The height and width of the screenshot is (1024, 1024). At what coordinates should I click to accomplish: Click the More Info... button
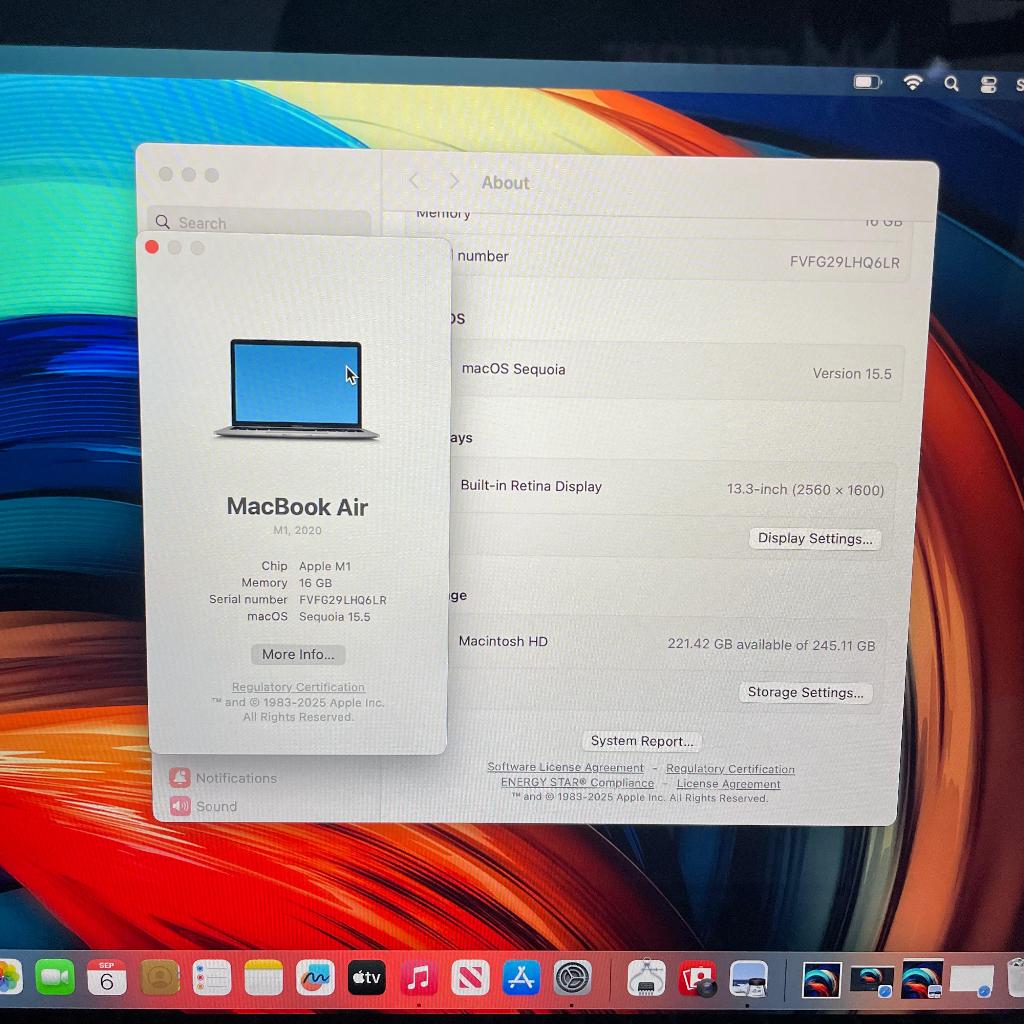(298, 654)
